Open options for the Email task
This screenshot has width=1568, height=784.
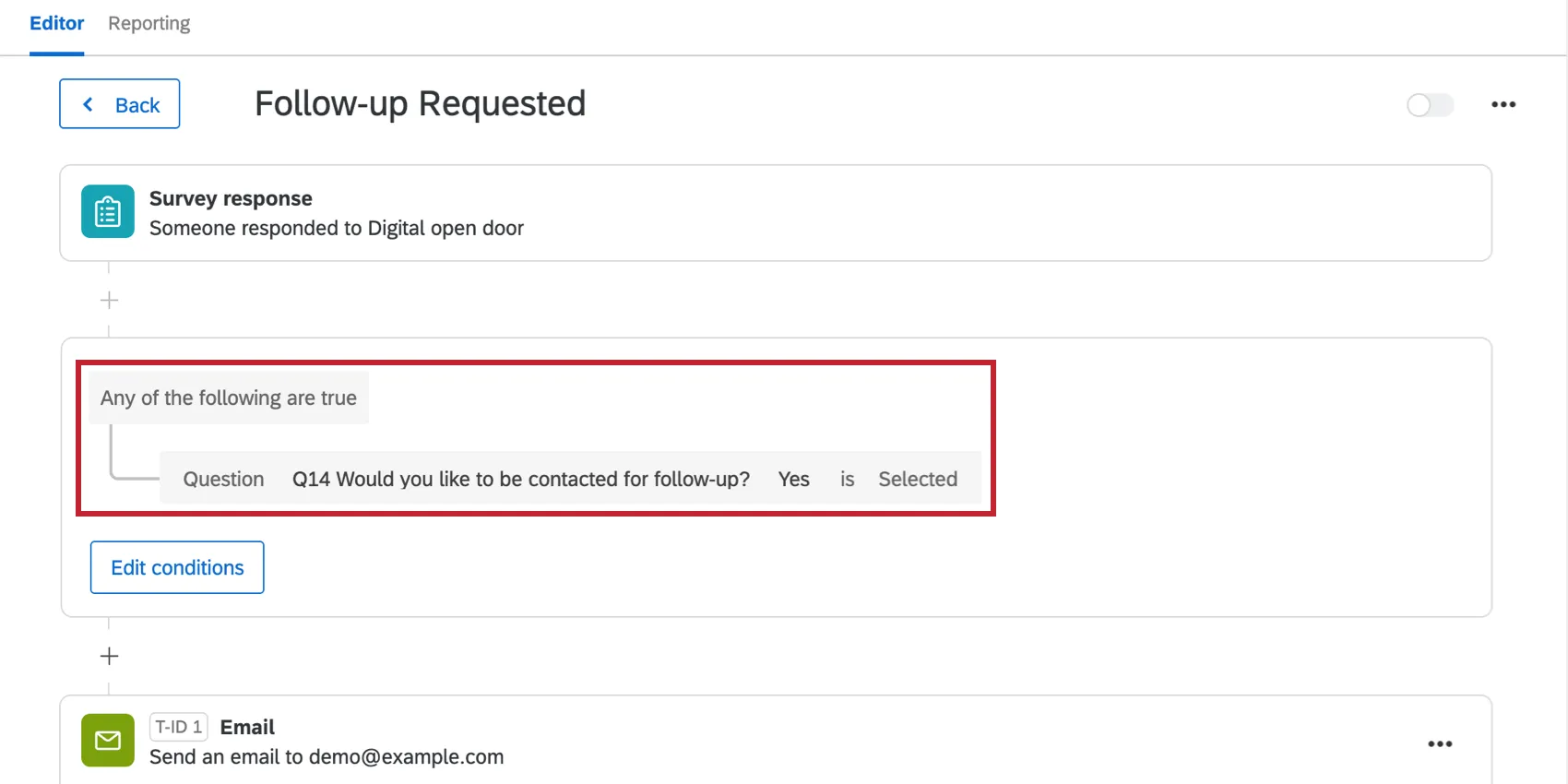coord(1440,743)
